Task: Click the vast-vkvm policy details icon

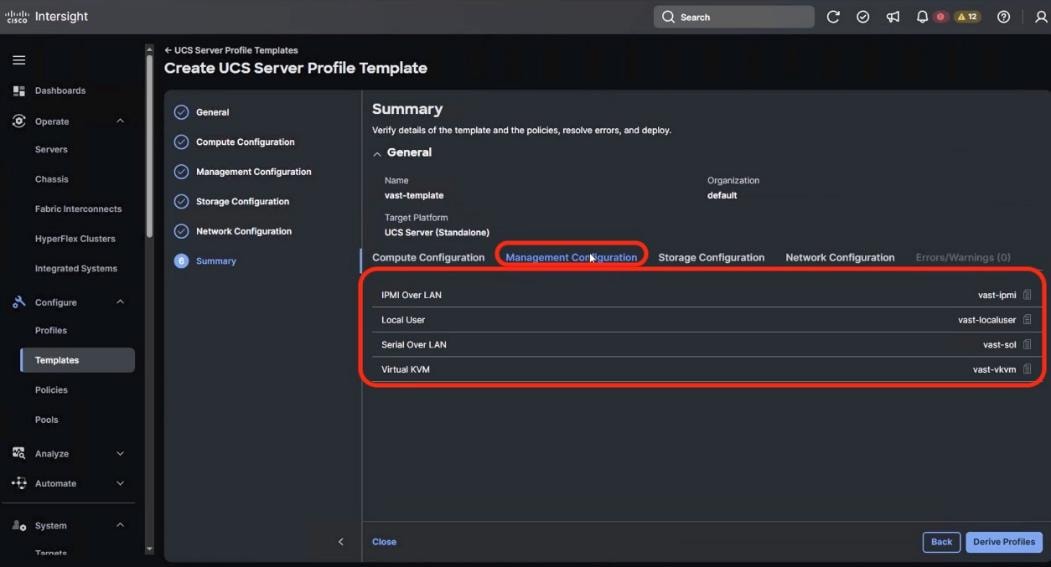Action: point(1027,369)
